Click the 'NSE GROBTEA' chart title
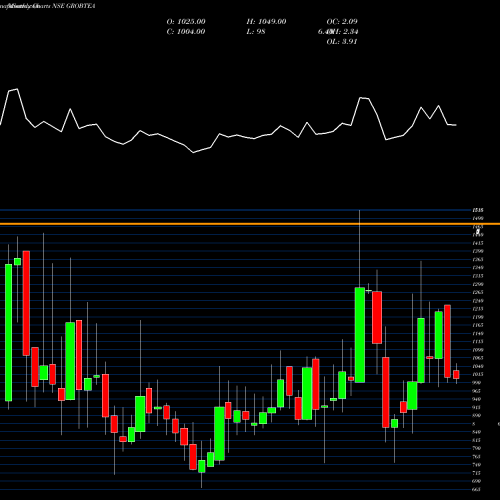The image size is (500, 500). [74, 6]
